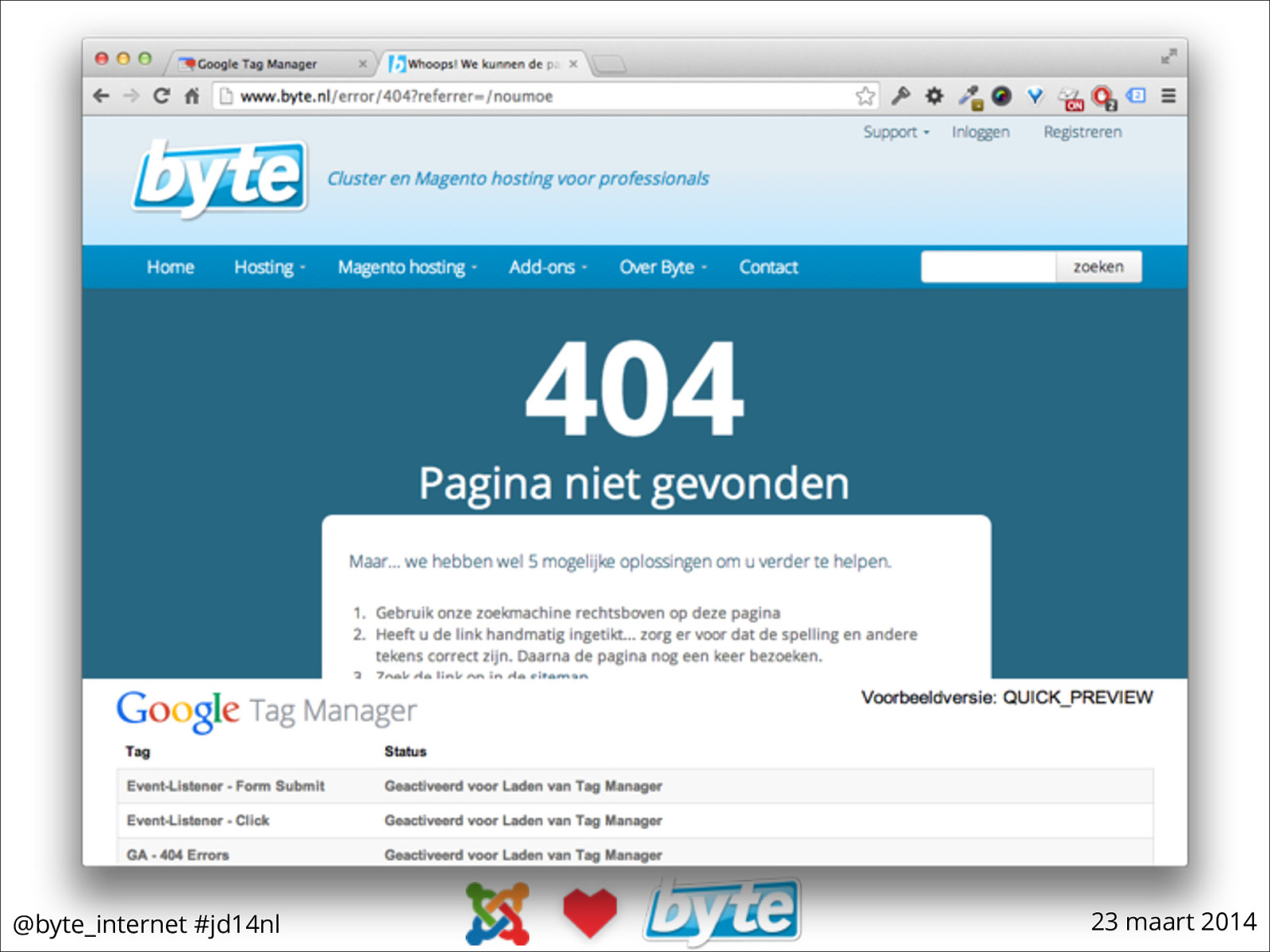Click the large 404 heading
1270x952 pixels.
[x=634, y=388]
